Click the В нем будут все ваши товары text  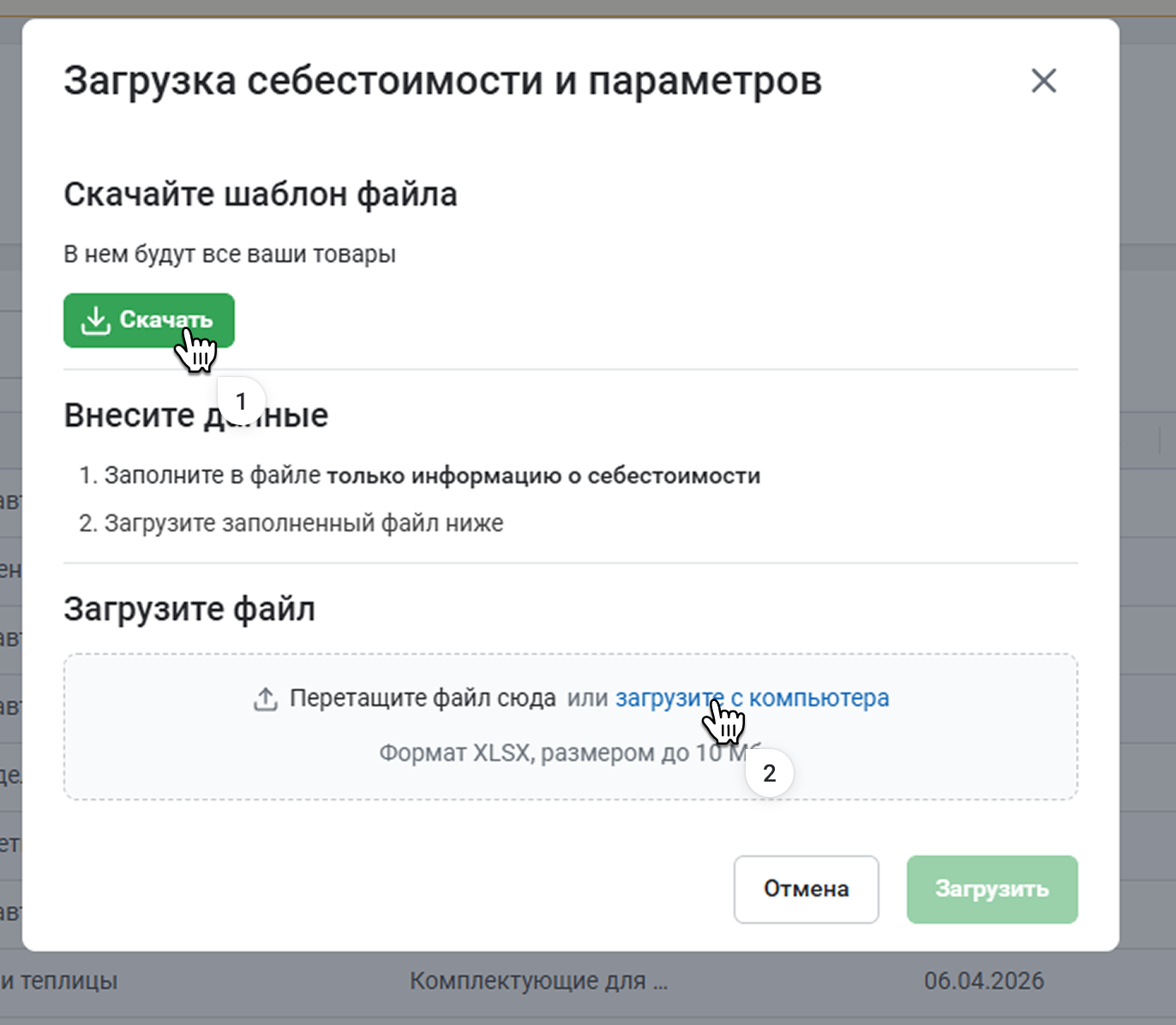(x=230, y=255)
